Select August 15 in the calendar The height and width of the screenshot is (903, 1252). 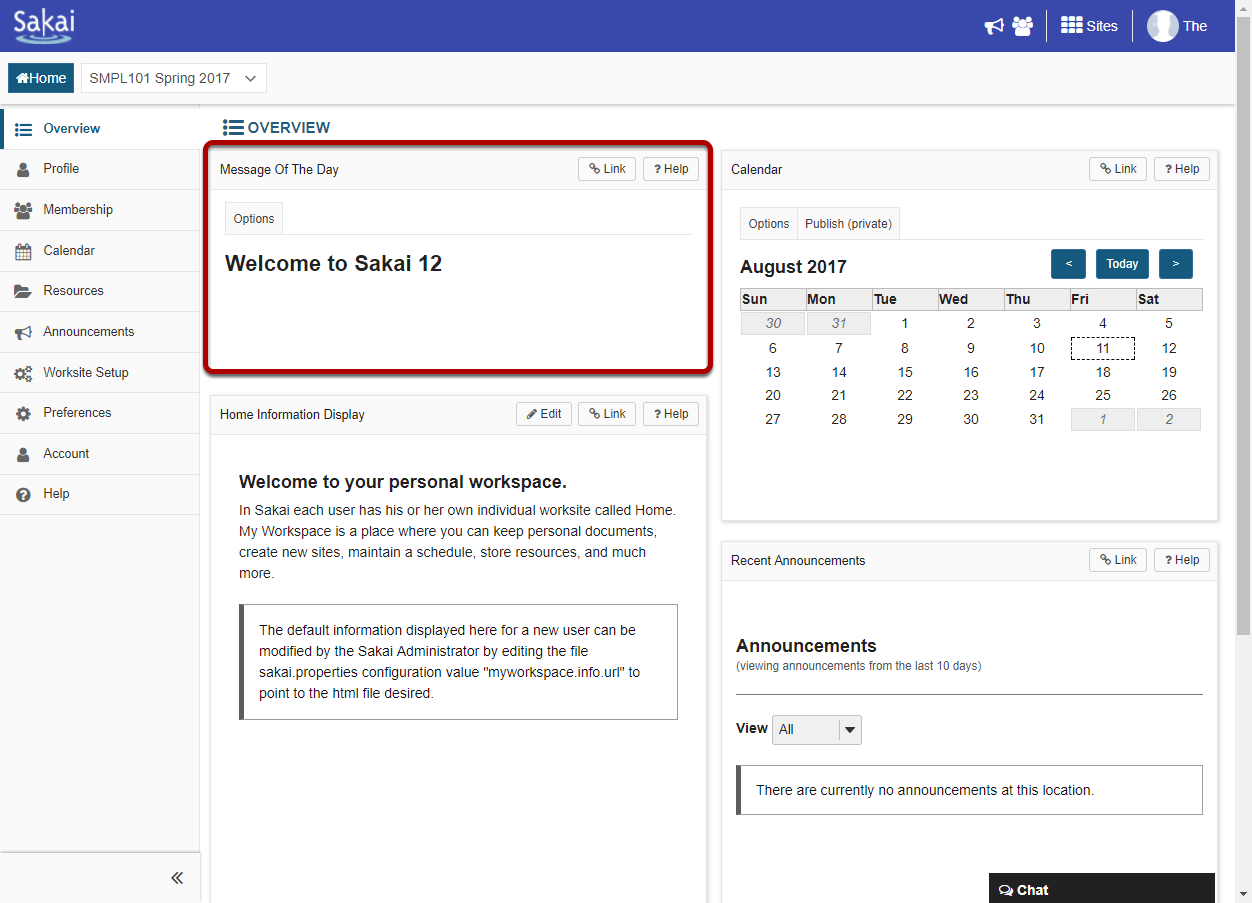point(905,372)
